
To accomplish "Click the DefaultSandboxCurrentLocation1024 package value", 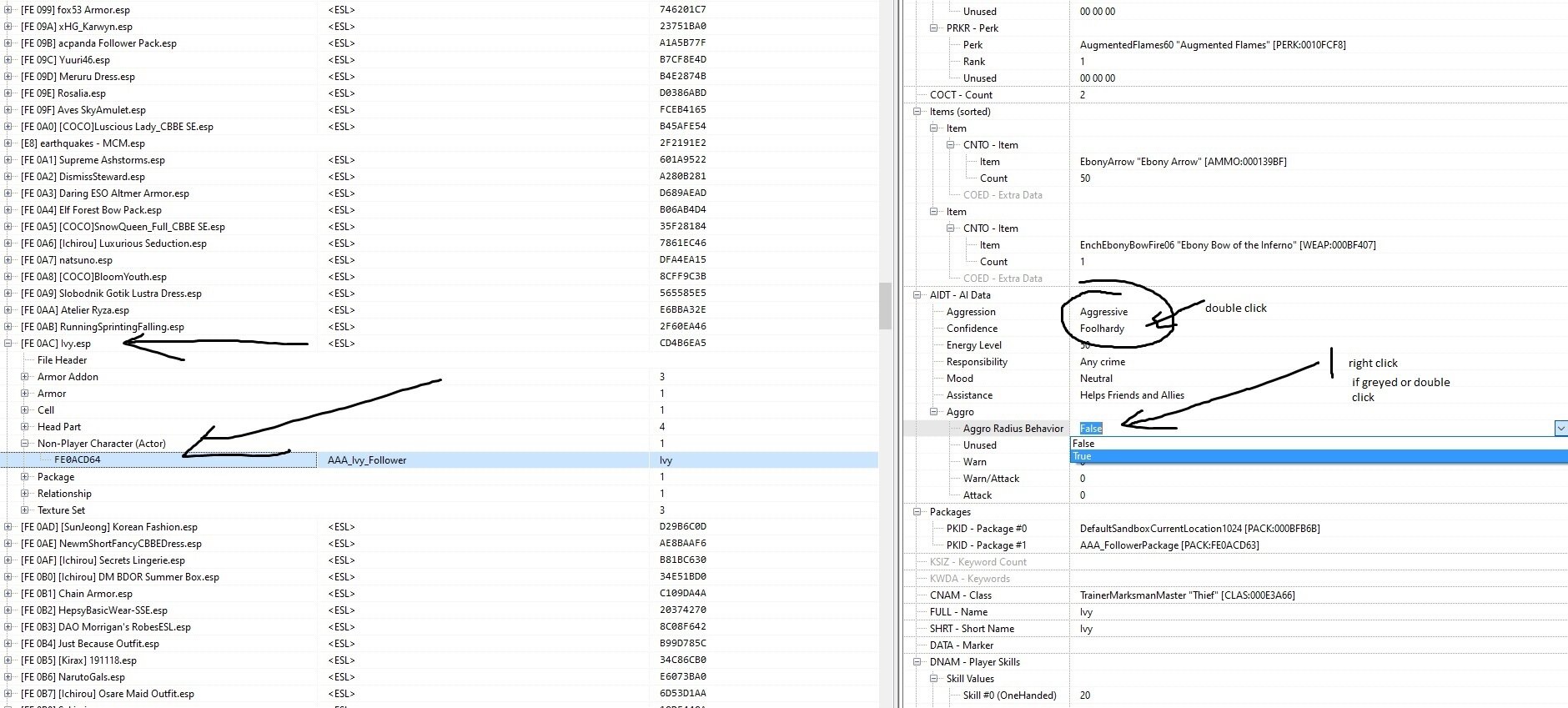I will click(x=1199, y=529).
